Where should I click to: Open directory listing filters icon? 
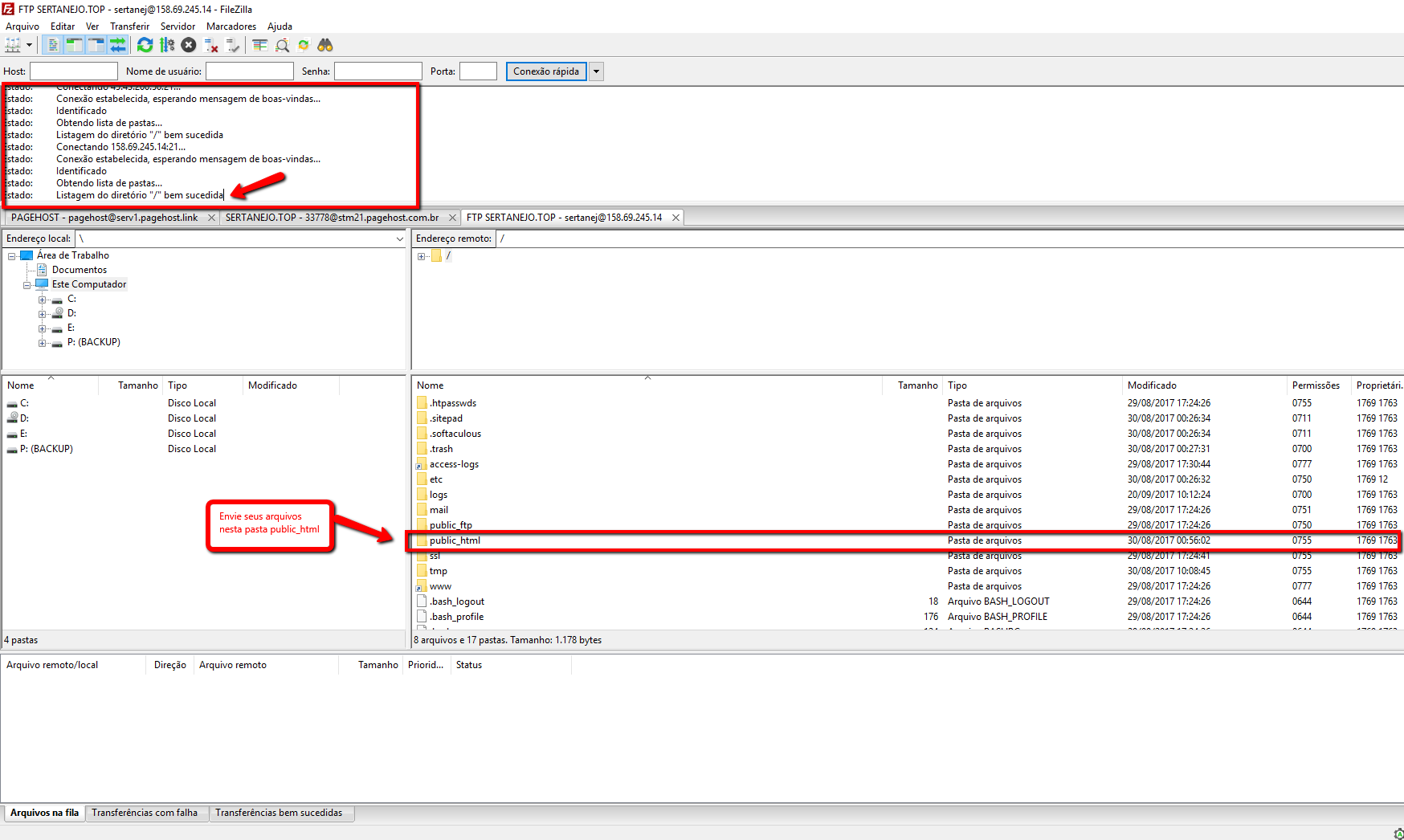coord(259,45)
